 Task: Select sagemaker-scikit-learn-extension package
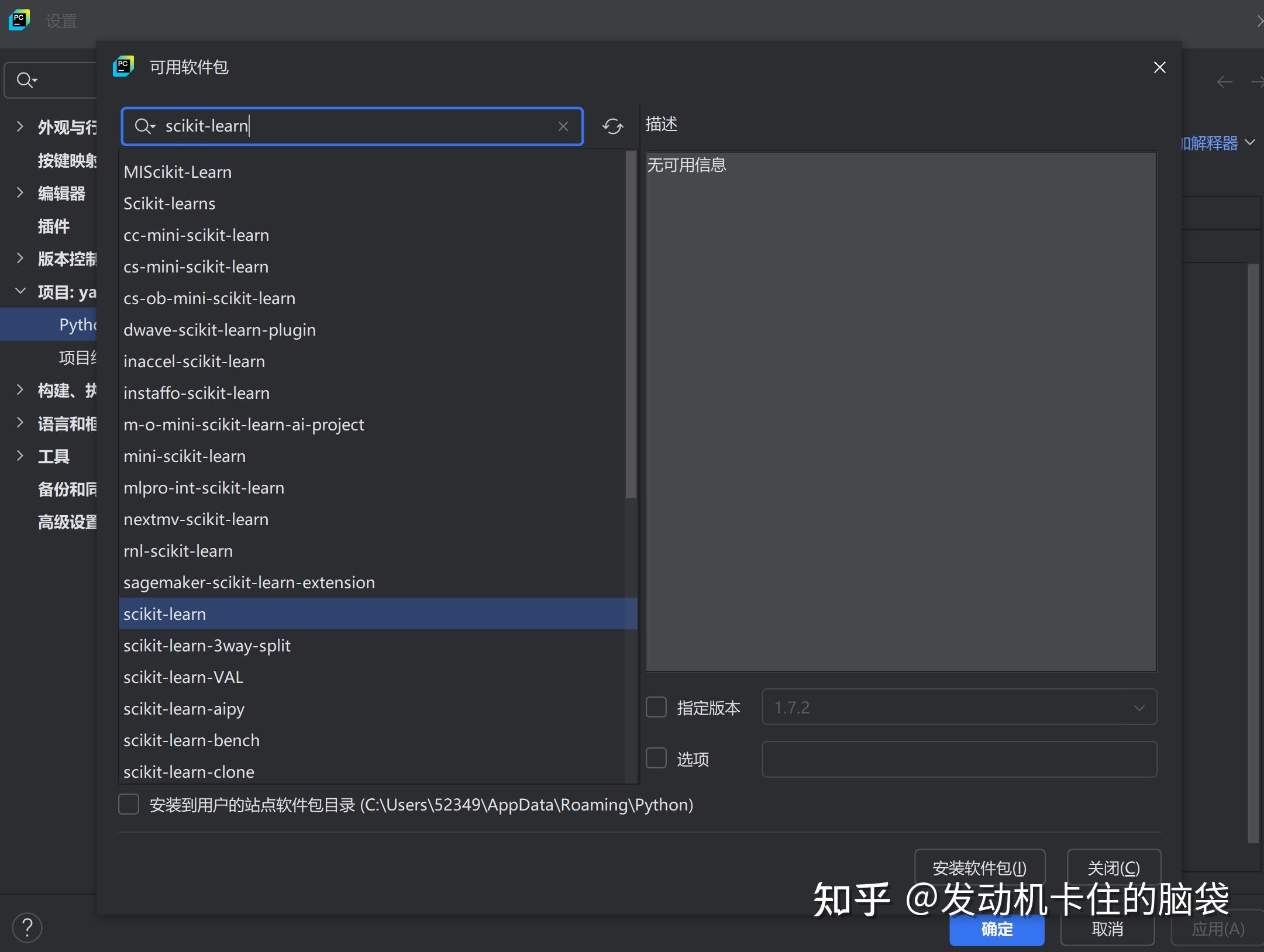pyautogui.click(x=372, y=582)
